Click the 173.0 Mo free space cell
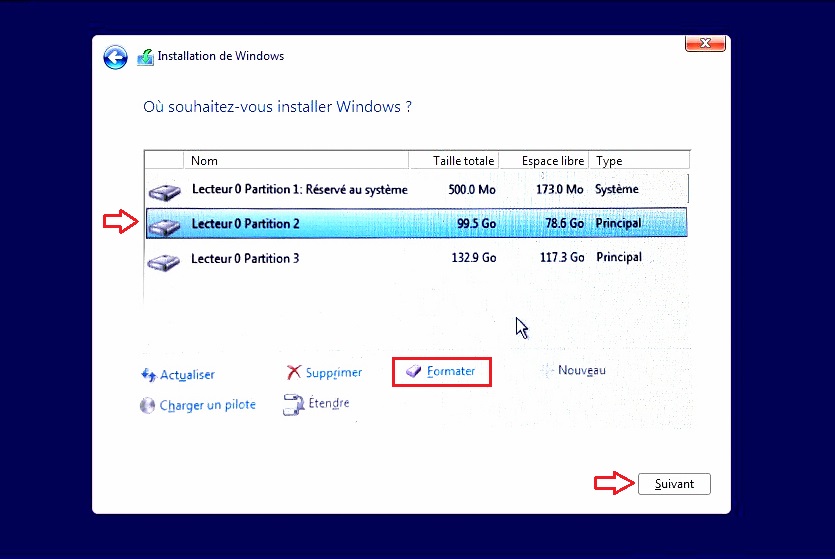 (x=560, y=190)
